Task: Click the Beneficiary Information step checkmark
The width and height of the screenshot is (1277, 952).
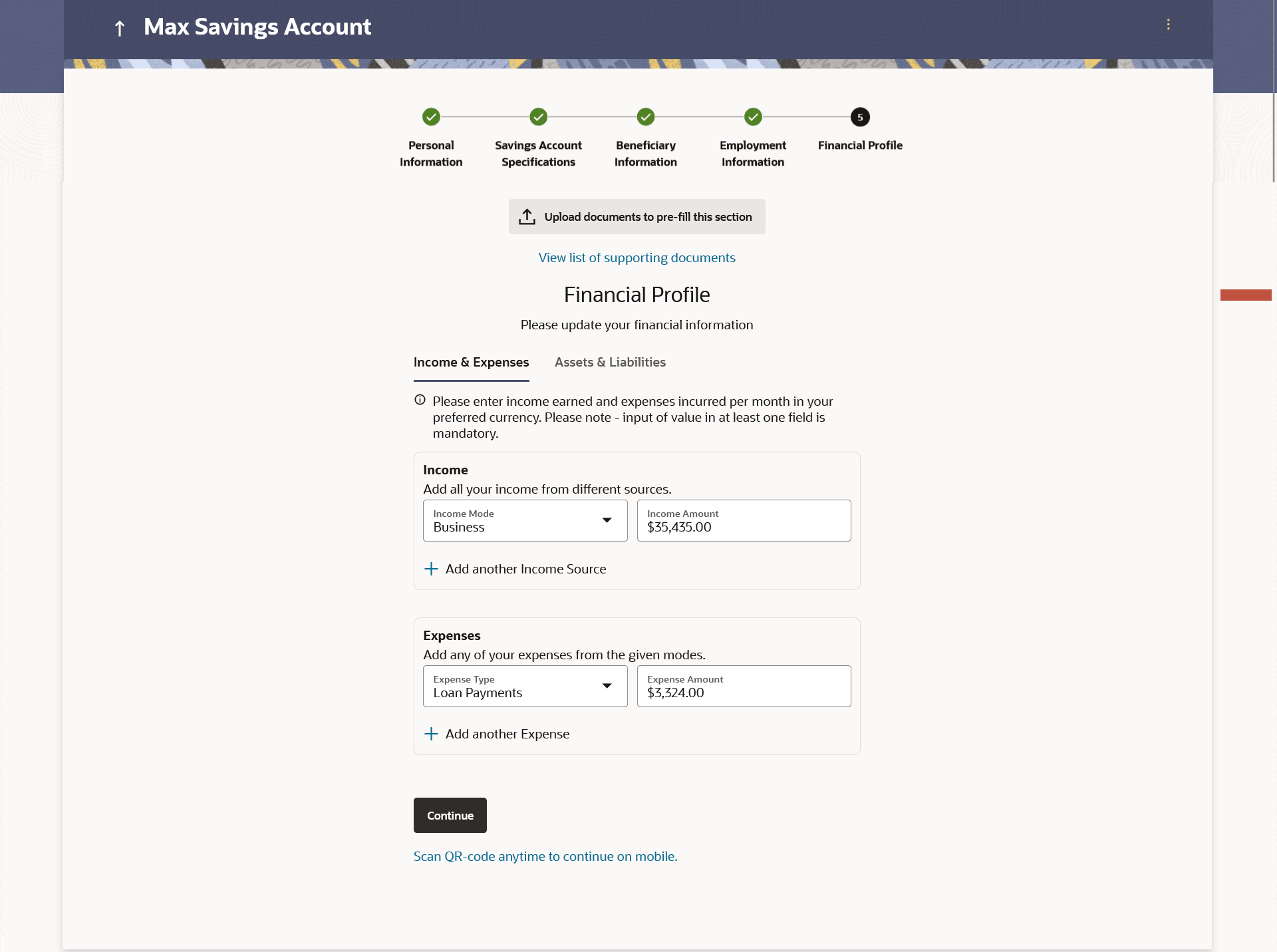Action: [x=645, y=117]
